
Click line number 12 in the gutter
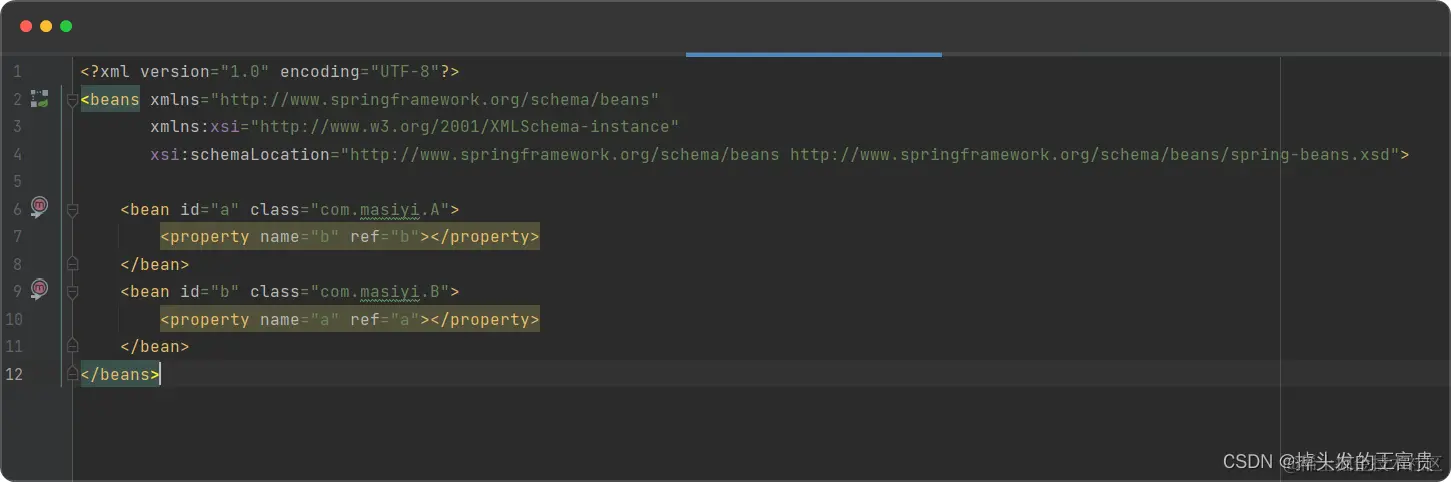(14, 374)
